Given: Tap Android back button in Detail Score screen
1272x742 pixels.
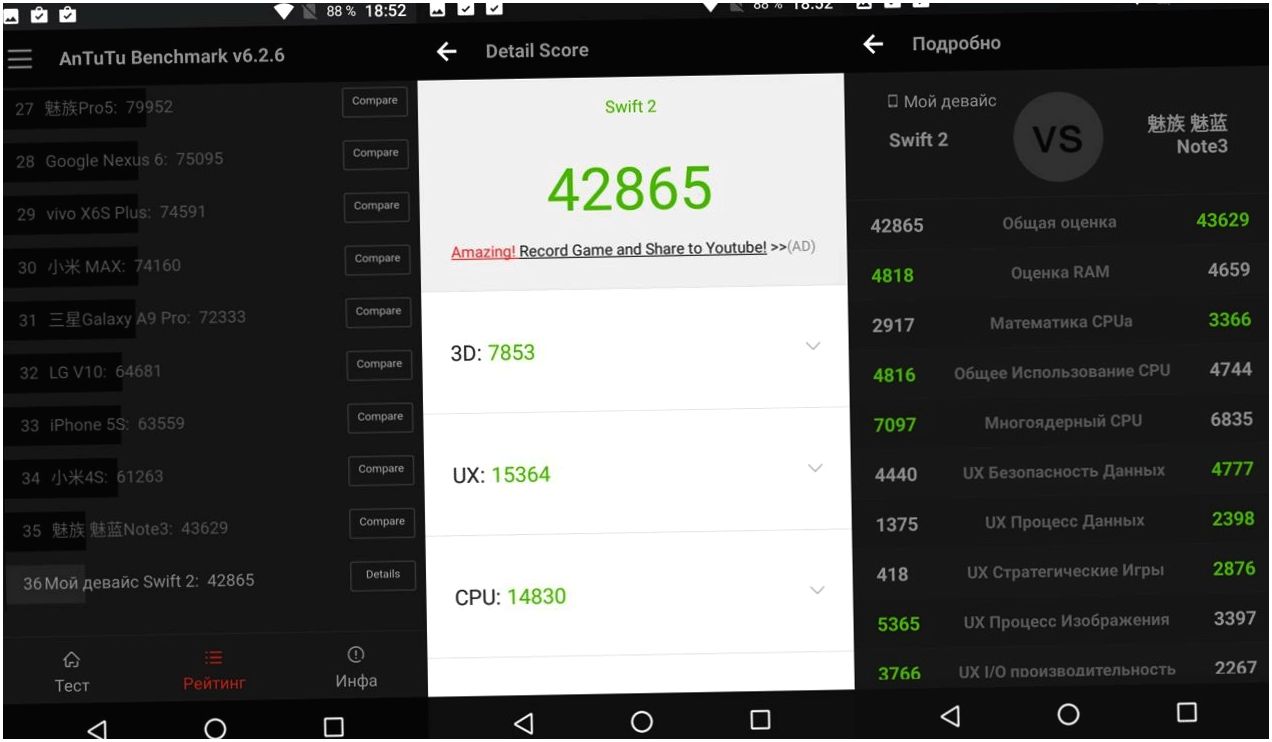Looking at the screenshot, I should [x=523, y=722].
